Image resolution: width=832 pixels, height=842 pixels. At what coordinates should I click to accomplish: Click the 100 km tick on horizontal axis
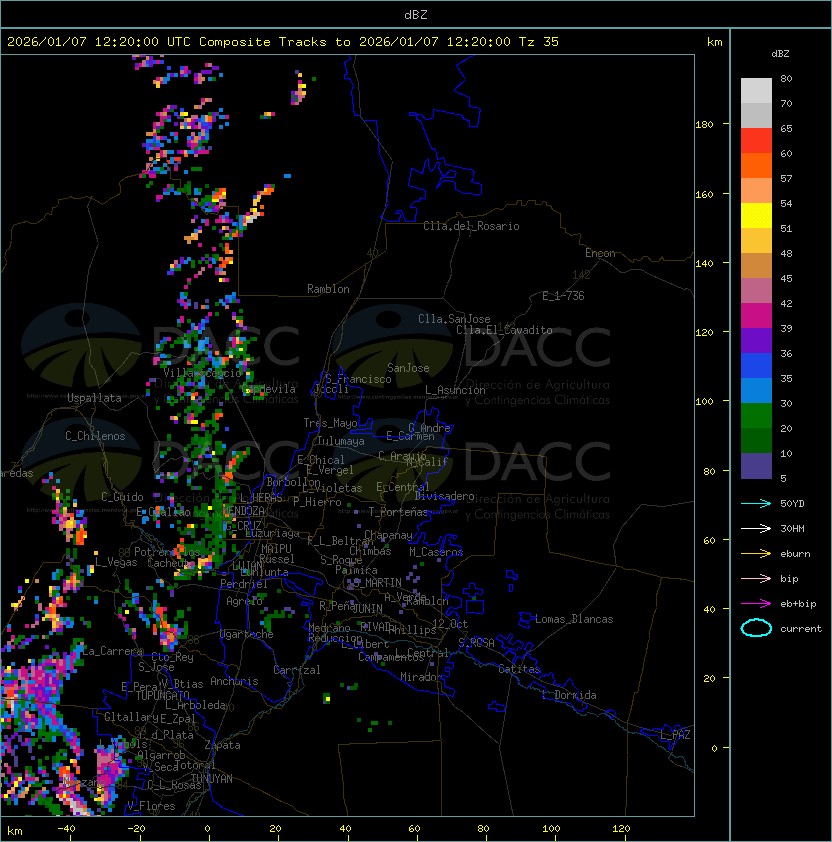[x=552, y=829]
